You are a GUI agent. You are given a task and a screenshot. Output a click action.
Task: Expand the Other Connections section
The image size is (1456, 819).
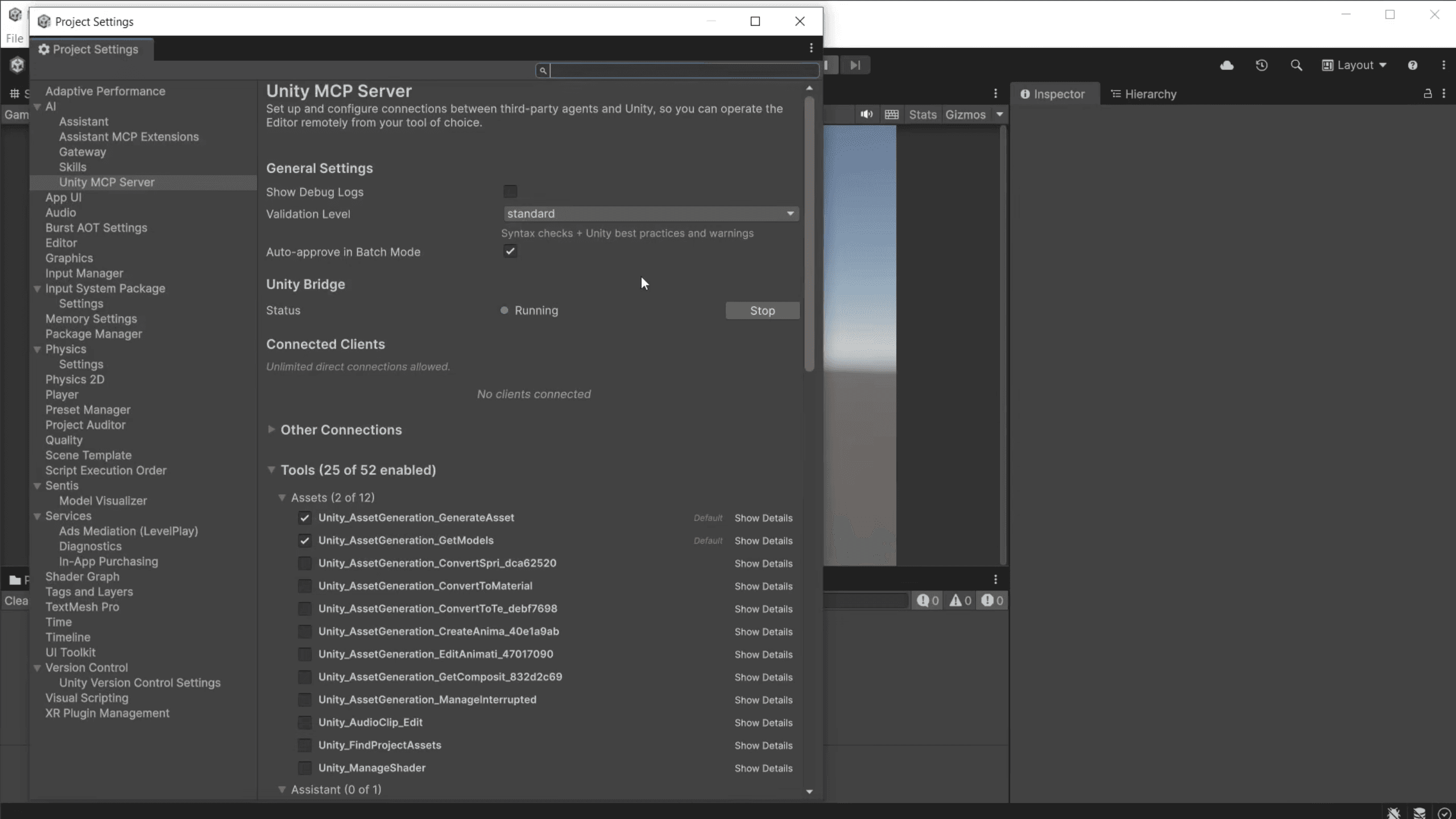pyautogui.click(x=271, y=429)
